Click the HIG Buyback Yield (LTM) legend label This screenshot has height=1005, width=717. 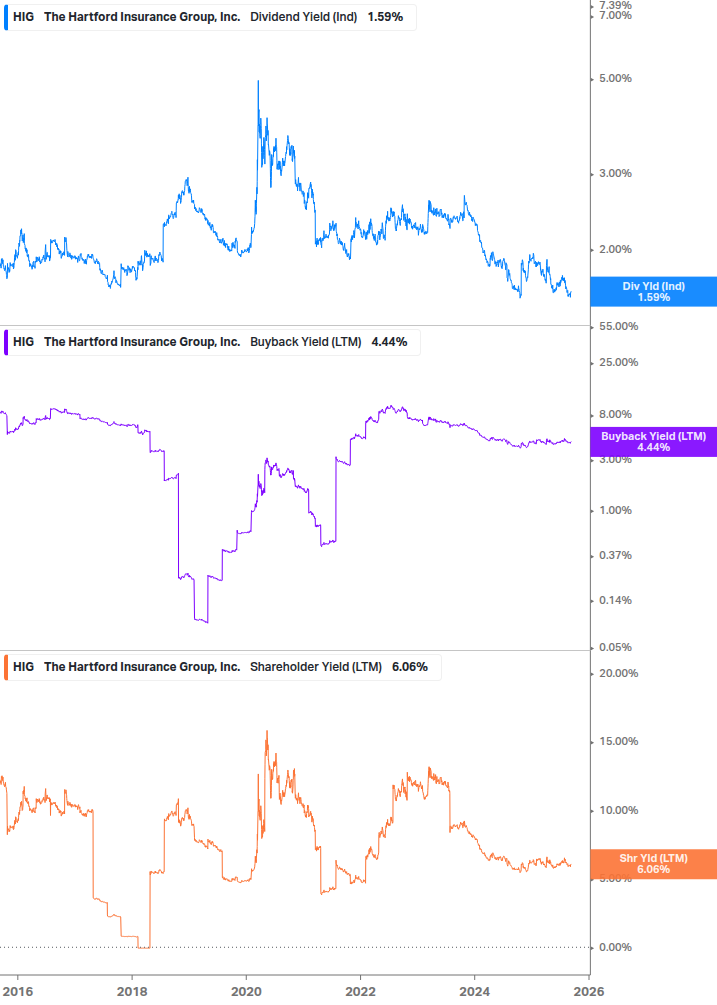(212, 342)
